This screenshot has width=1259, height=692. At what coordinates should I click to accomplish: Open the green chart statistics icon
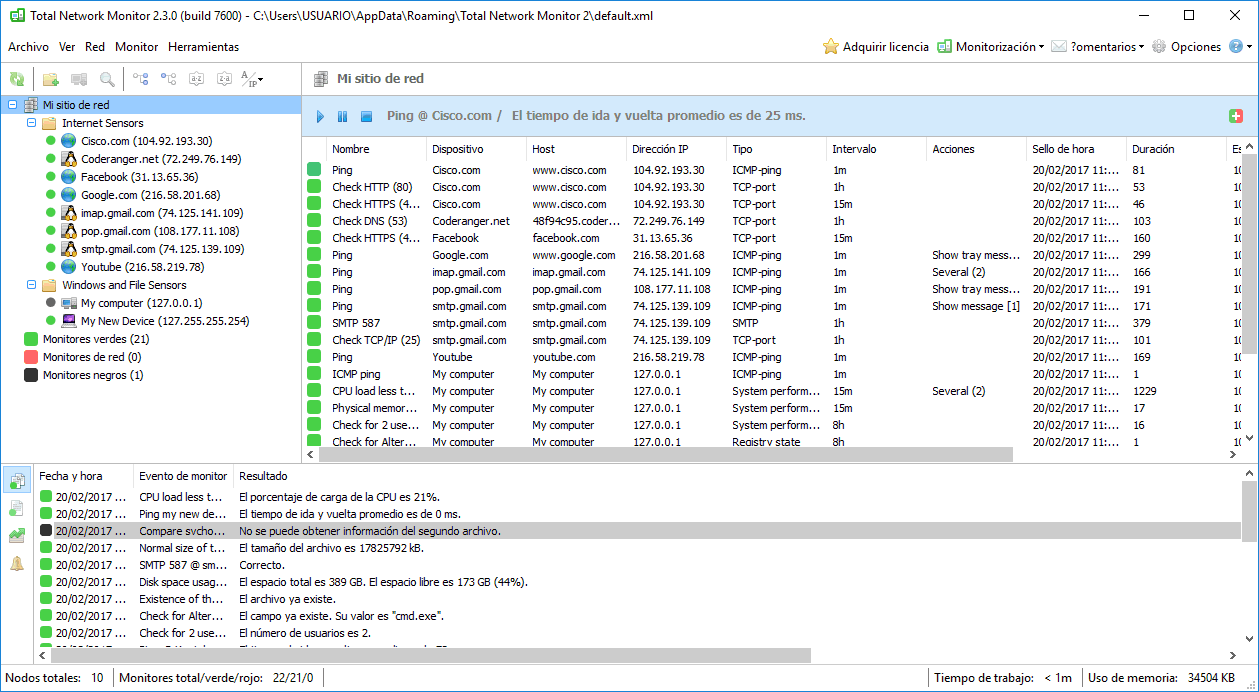pos(17,536)
